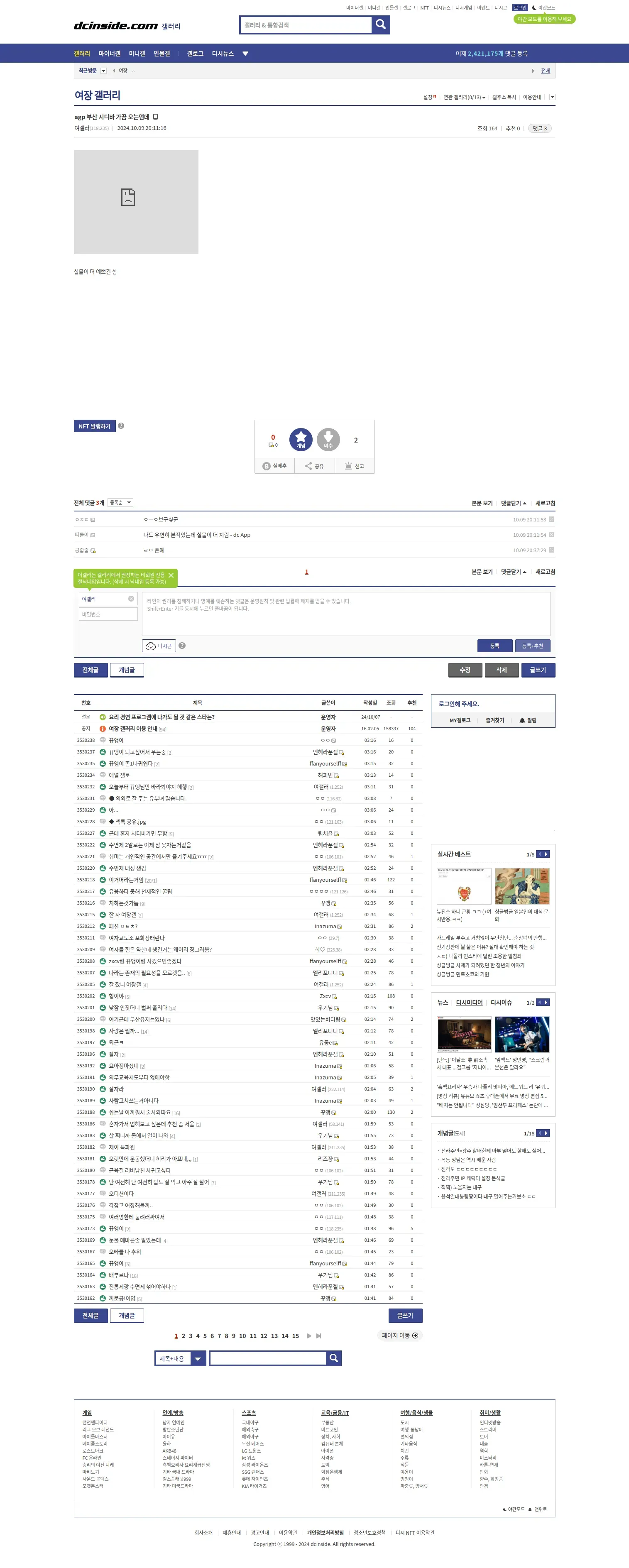629x1568 pixels.
Task: Expand the dropdown arrow box beside 이용안내
Action: click(x=552, y=98)
